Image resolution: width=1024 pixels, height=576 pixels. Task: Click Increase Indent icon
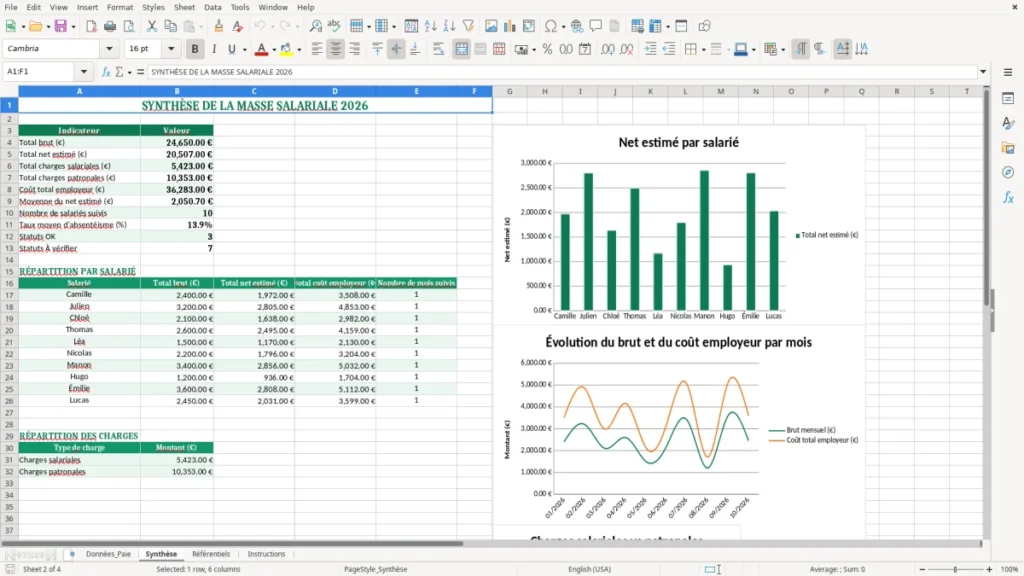pyautogui.click(x=650, y=49)
